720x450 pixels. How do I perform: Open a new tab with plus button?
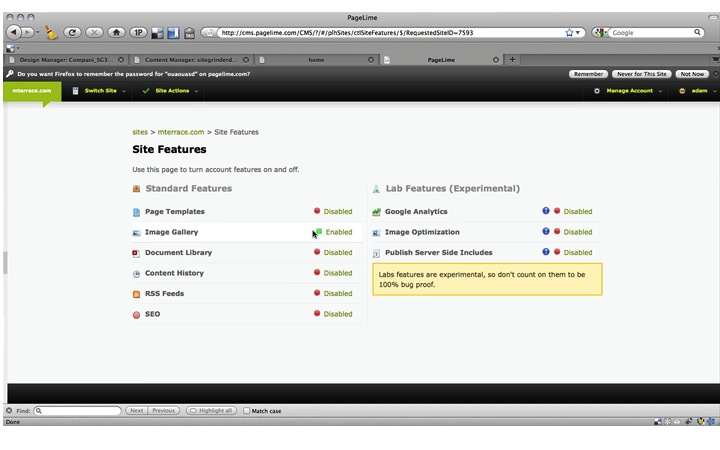coord(512,59)
